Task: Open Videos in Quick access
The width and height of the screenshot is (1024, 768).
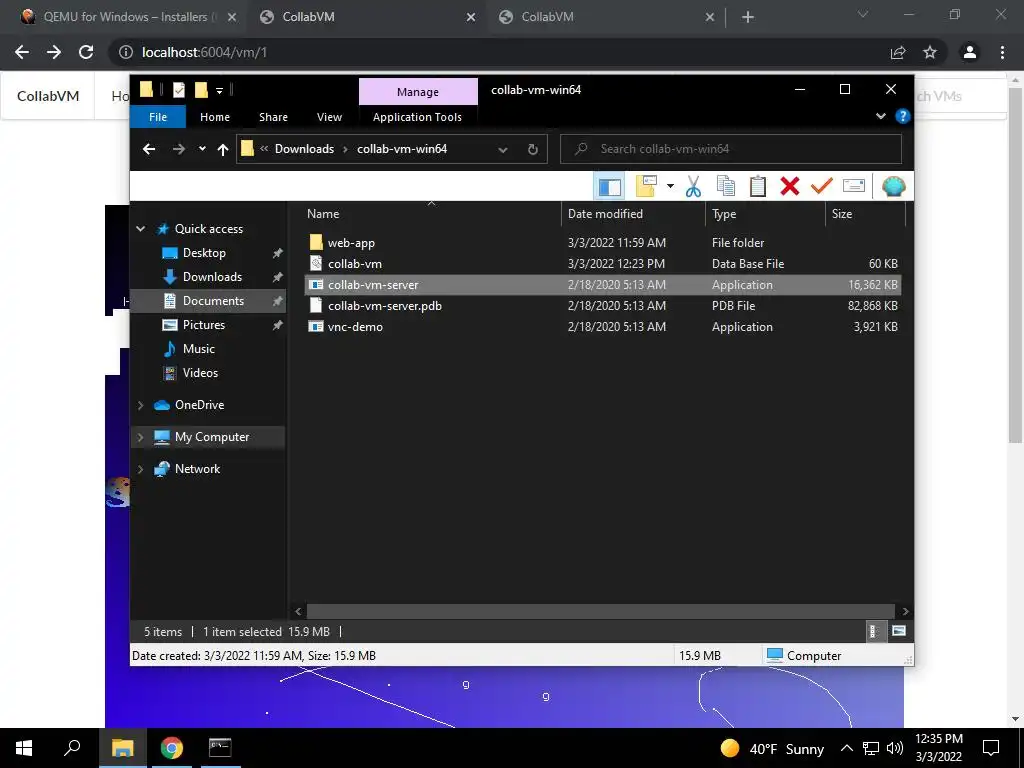Action: pos(200,373)
